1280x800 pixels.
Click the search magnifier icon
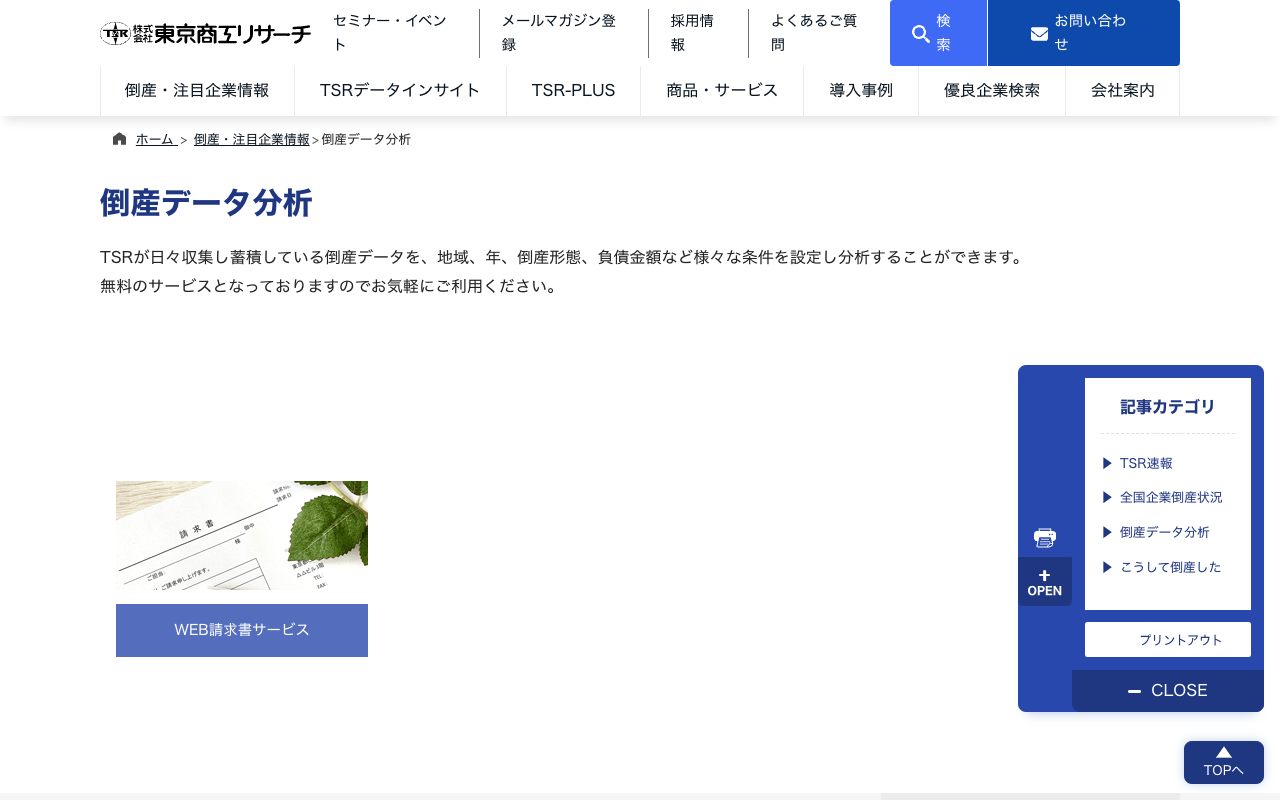921,33
